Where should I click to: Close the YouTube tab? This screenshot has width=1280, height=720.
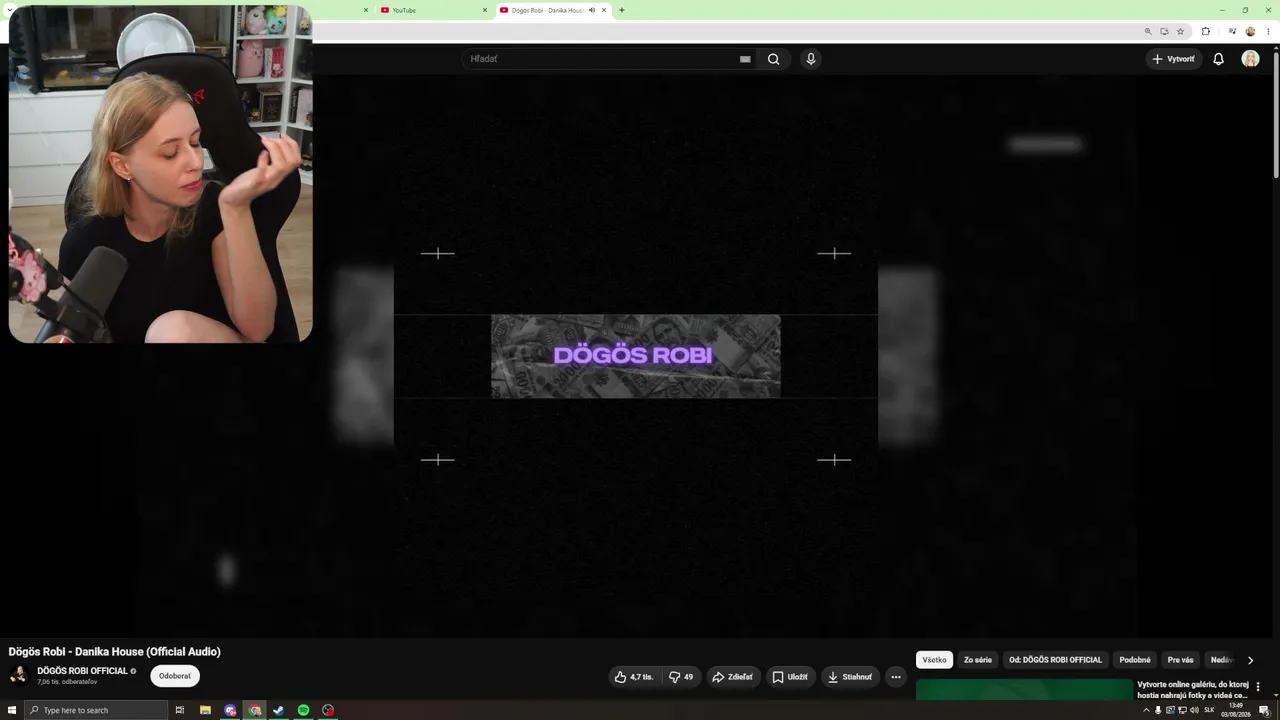[x=485, y=10]
